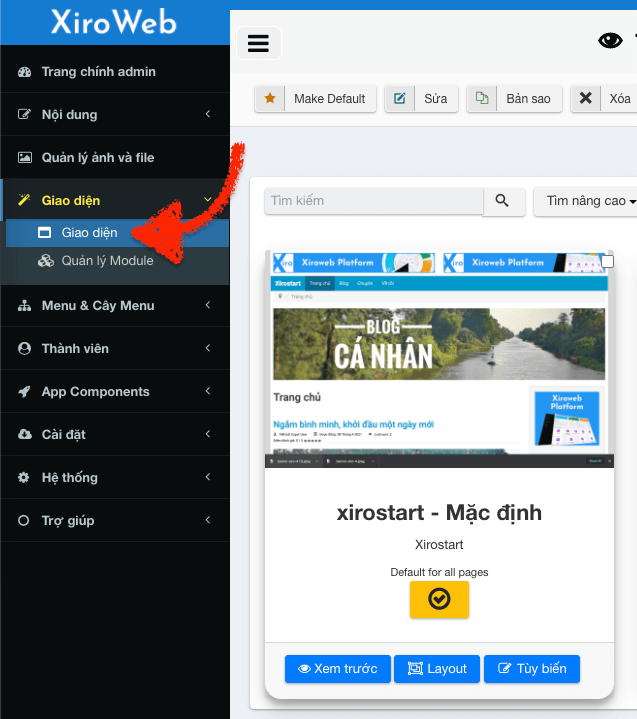Click the user icon beside Thành viên

[x=24, y=348]
